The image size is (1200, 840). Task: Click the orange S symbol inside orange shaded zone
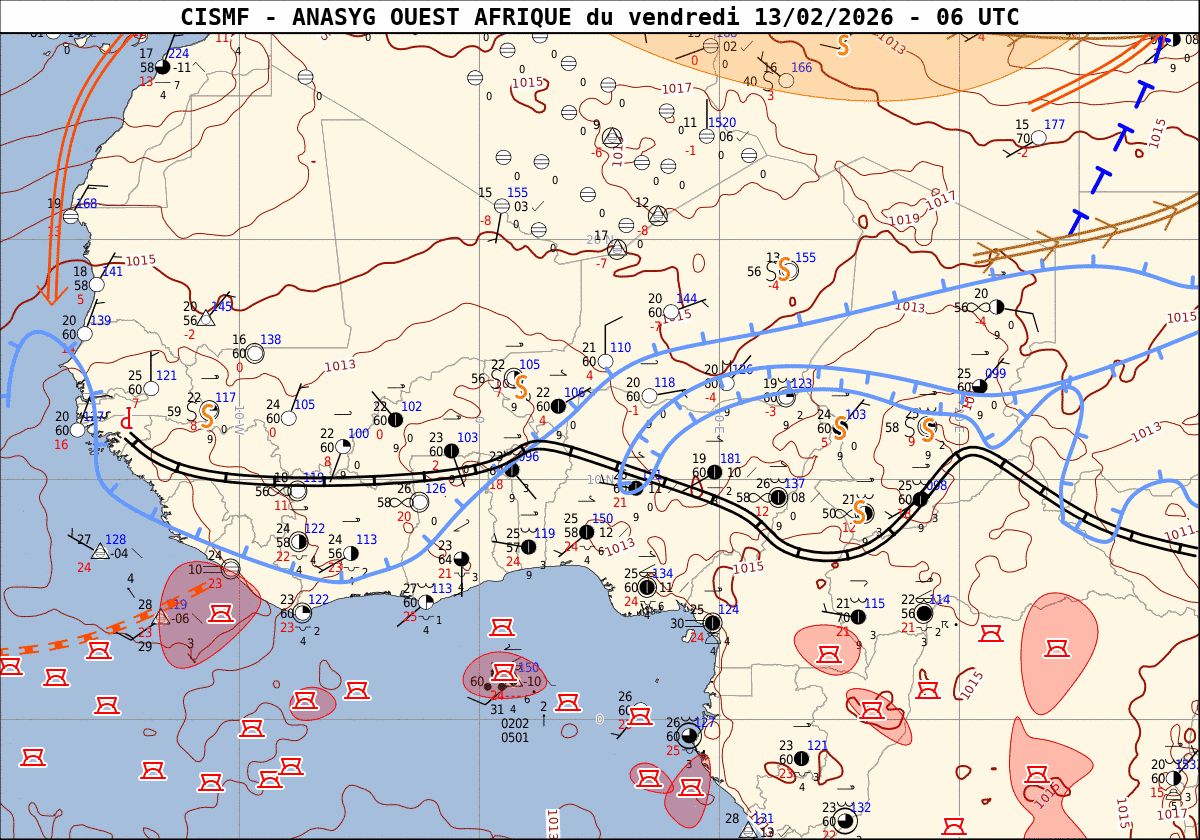[843, 45]
